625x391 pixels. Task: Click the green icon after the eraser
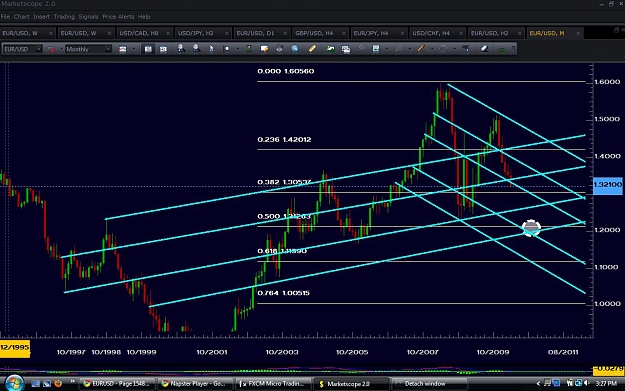point(501,49)
